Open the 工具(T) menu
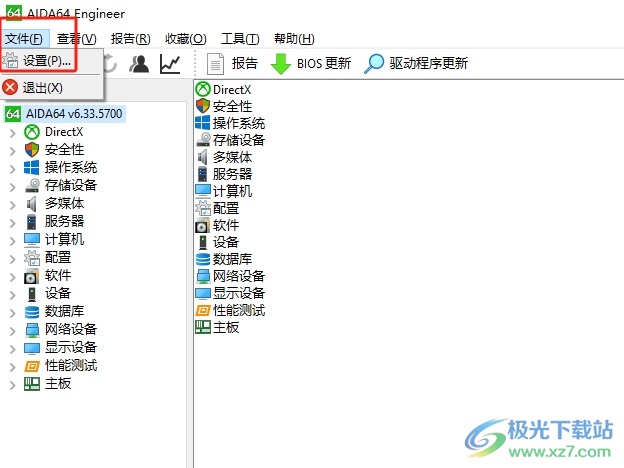This screenshot has height=468, width=624. point(240,39)
